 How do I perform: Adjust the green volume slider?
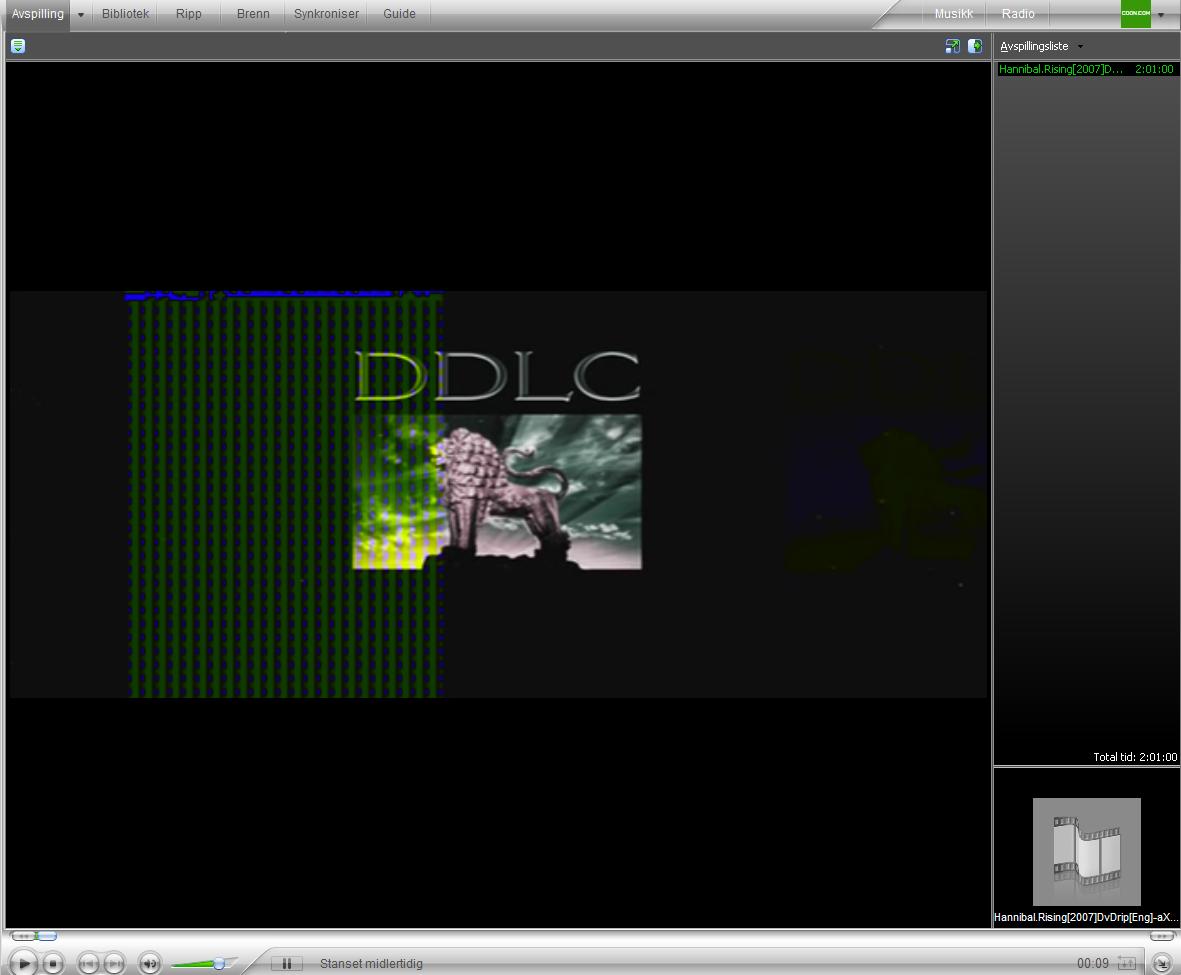(x=203, y=964)
